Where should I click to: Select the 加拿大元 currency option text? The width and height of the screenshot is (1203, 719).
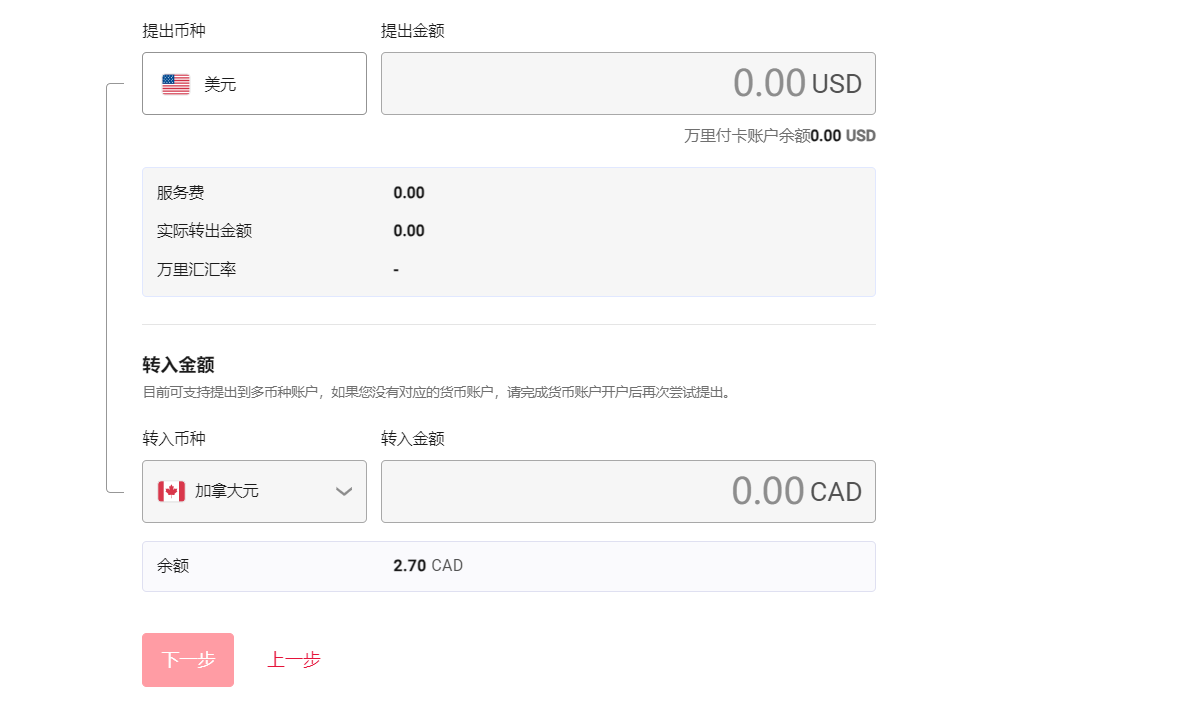click(227, 492)
